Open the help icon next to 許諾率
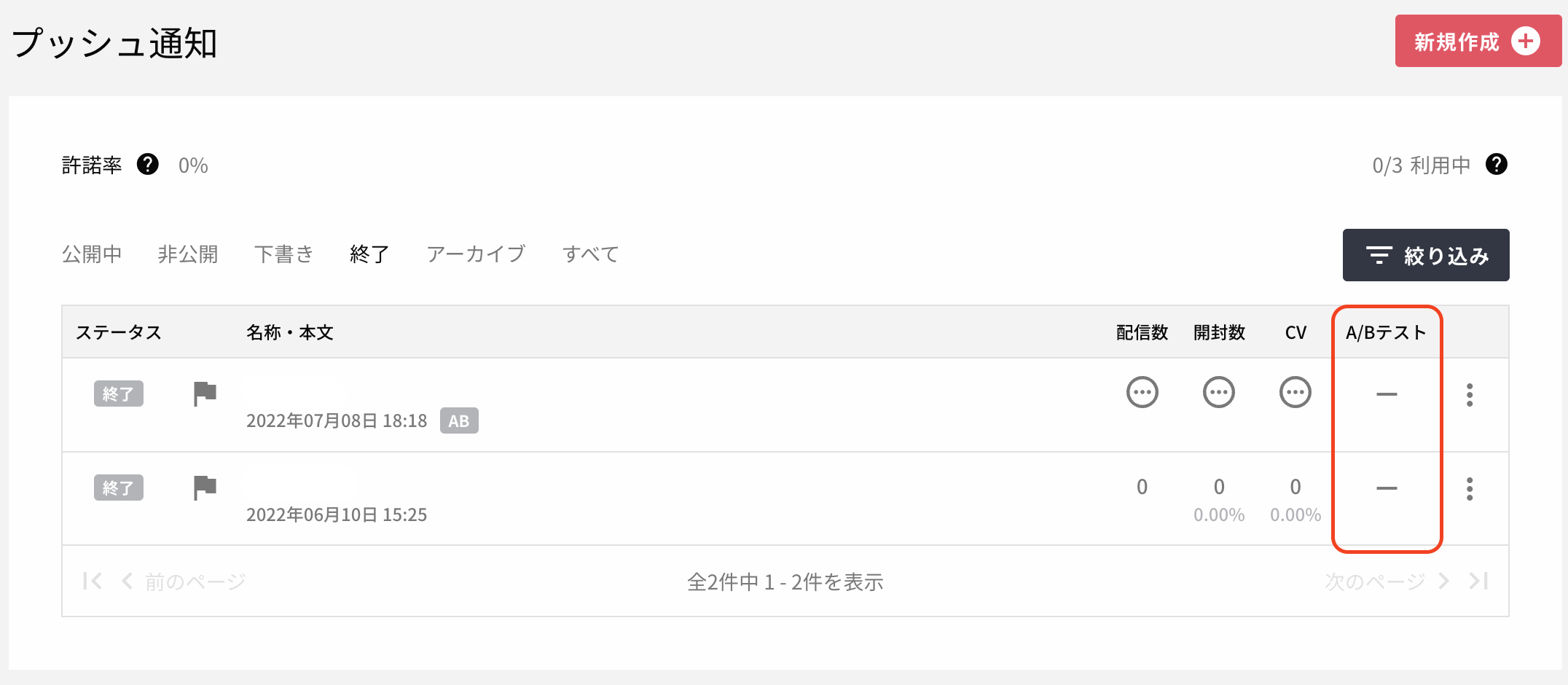Viewport: 1568px width, 685px height. (148, 165)
